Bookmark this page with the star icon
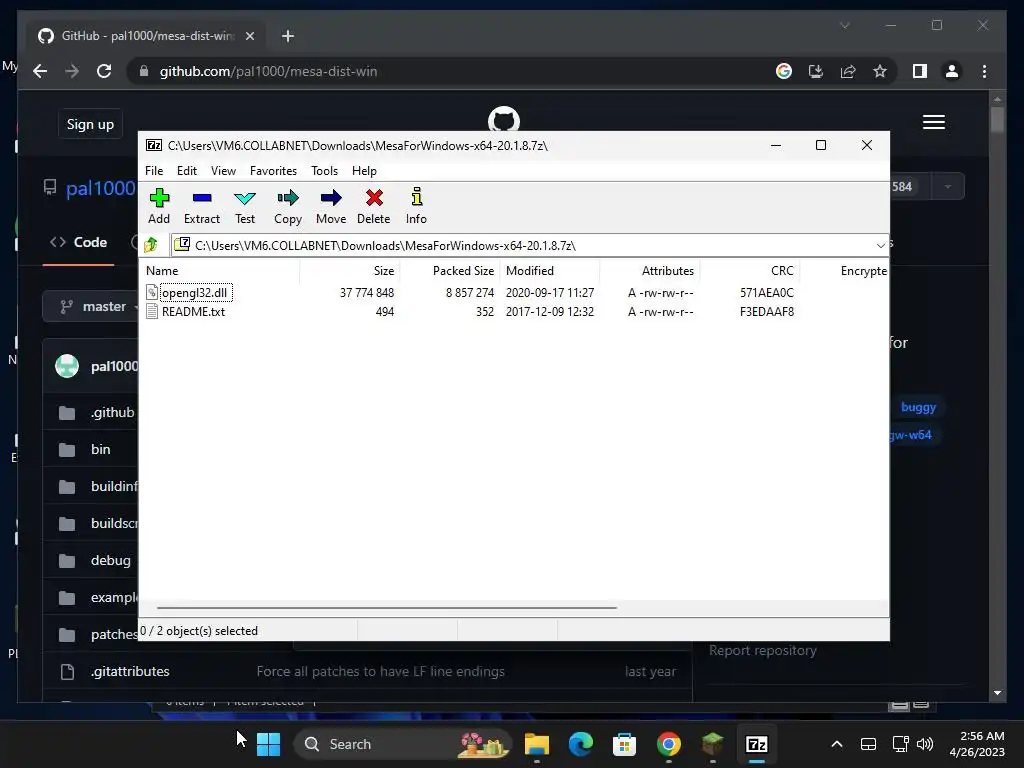The image size is (1024, 768). pos(880,71)
